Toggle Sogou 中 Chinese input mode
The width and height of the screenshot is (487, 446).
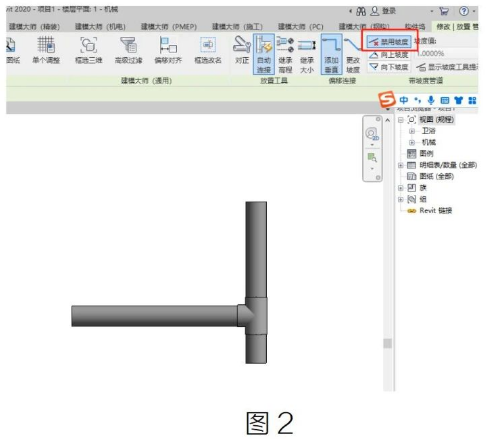point(404,100)
